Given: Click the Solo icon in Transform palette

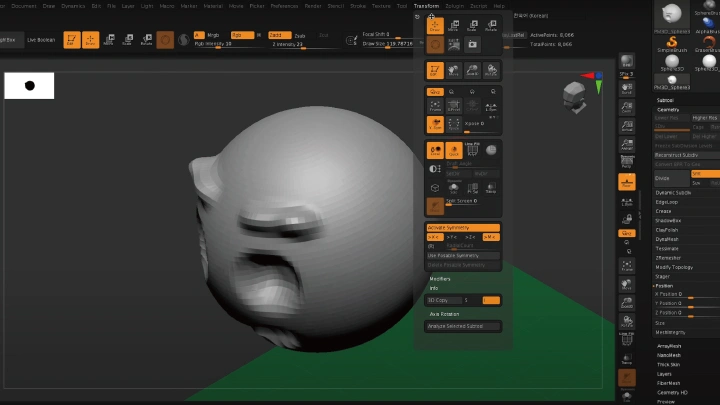Looking at the screenshot, I should coord(454,187).
